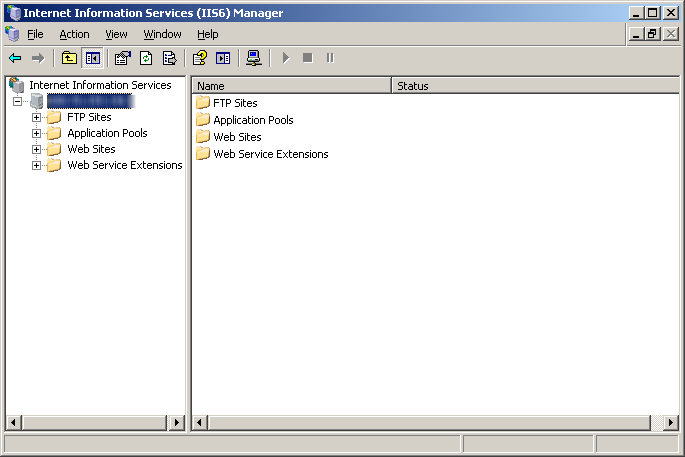The width and height of the screenshot is (685, 457).
Task: Expand the FTP Sites tree node
Action: (36, 118)
